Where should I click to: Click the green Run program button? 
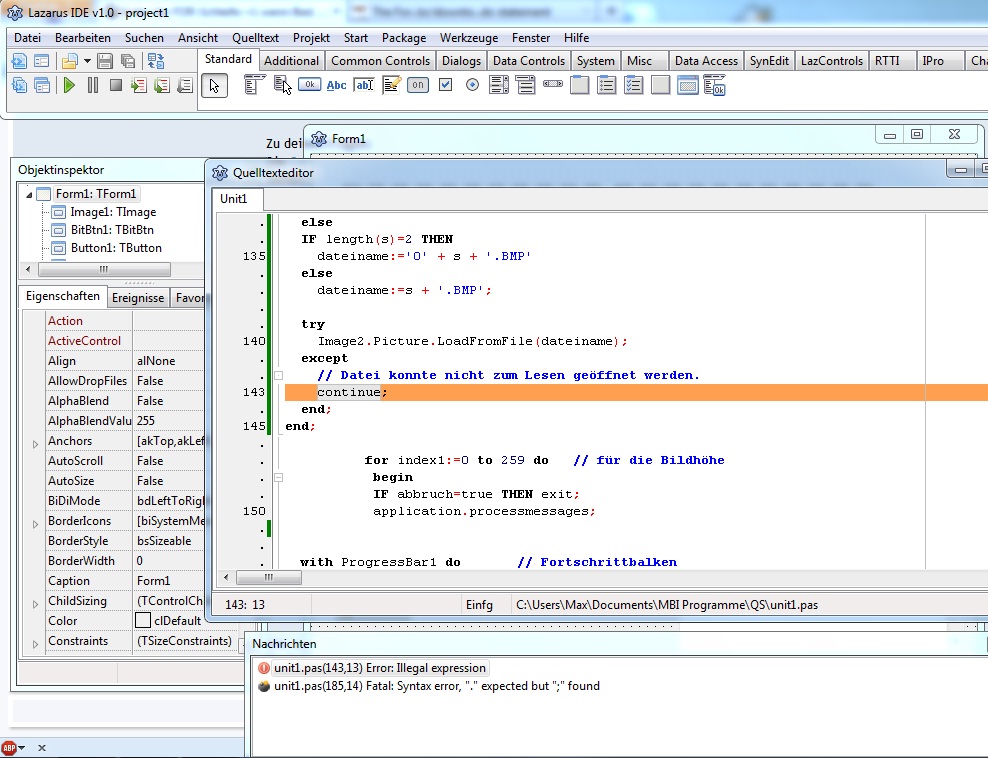point(69,86)
